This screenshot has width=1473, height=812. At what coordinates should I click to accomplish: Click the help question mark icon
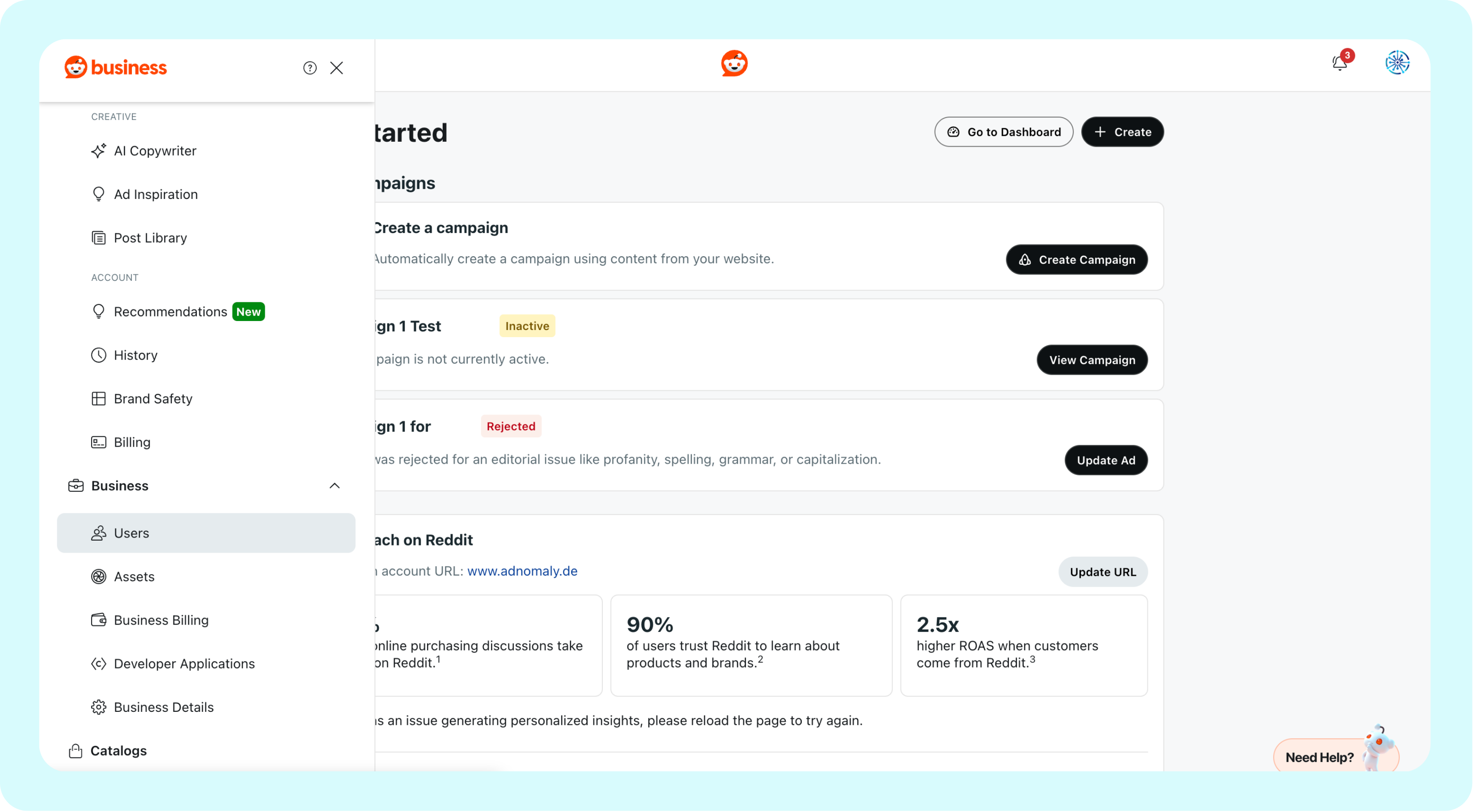pos(309,68)
